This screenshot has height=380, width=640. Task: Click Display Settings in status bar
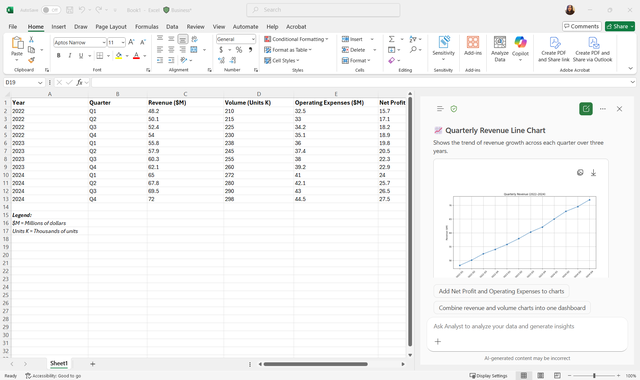point(488,376)
